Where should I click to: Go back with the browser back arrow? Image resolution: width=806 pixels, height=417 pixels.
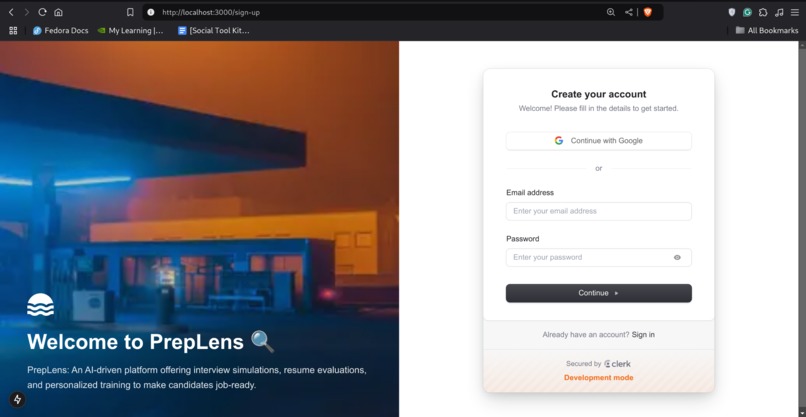pyautogui.click(x=11, y=12)
